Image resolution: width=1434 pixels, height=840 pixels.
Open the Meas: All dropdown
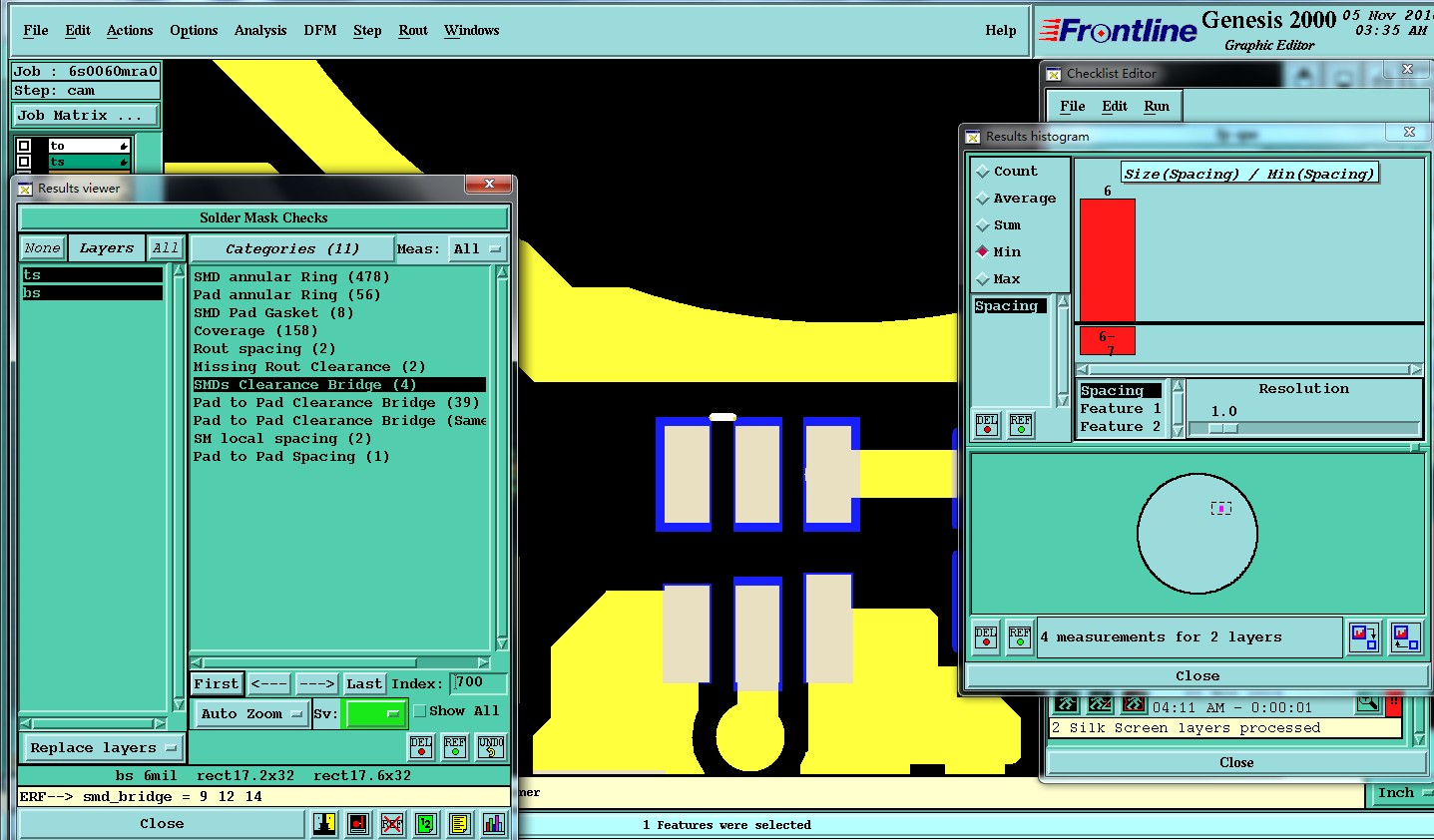(479, 249)
